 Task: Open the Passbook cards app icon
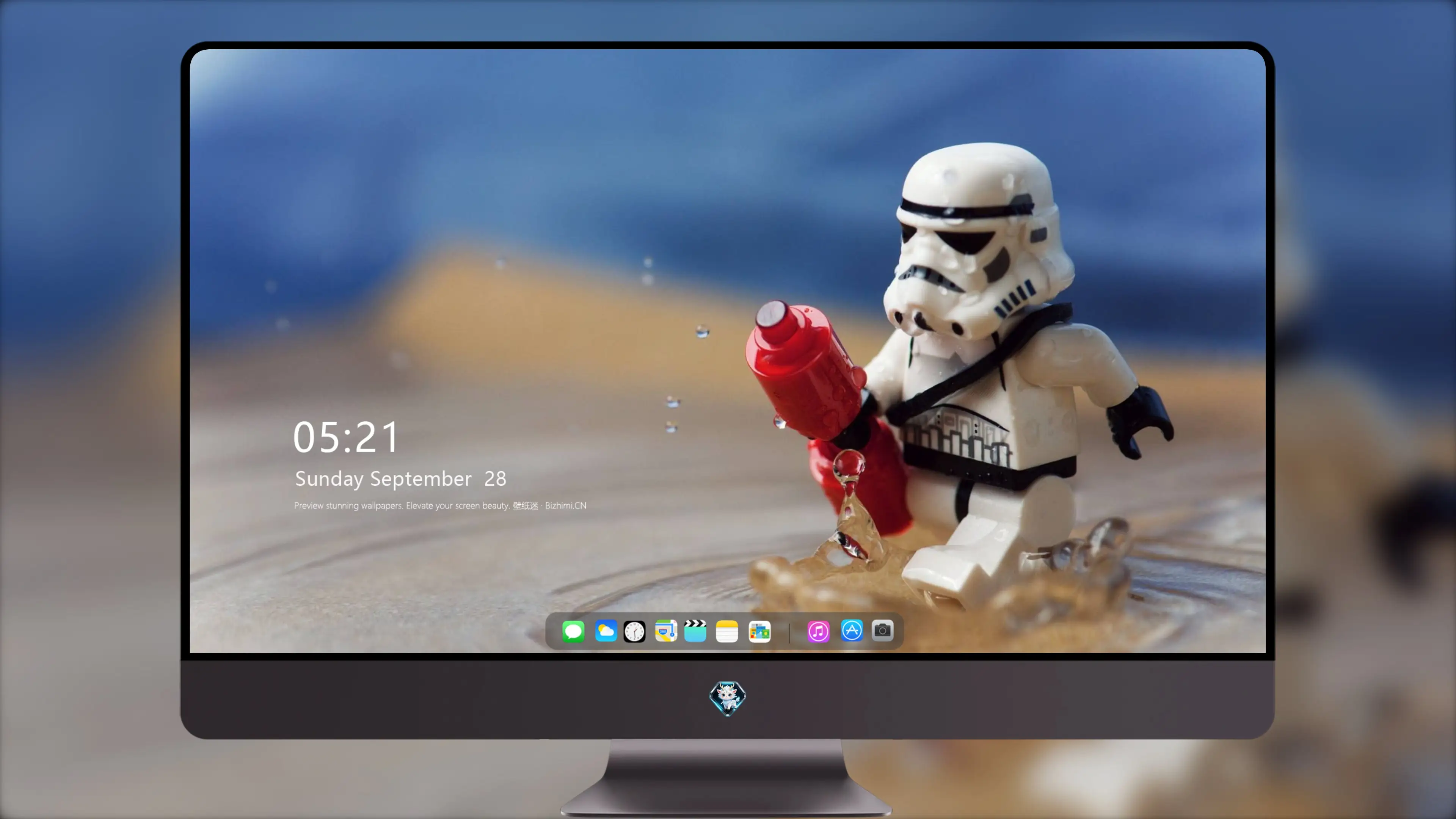(x=759, y=631)
